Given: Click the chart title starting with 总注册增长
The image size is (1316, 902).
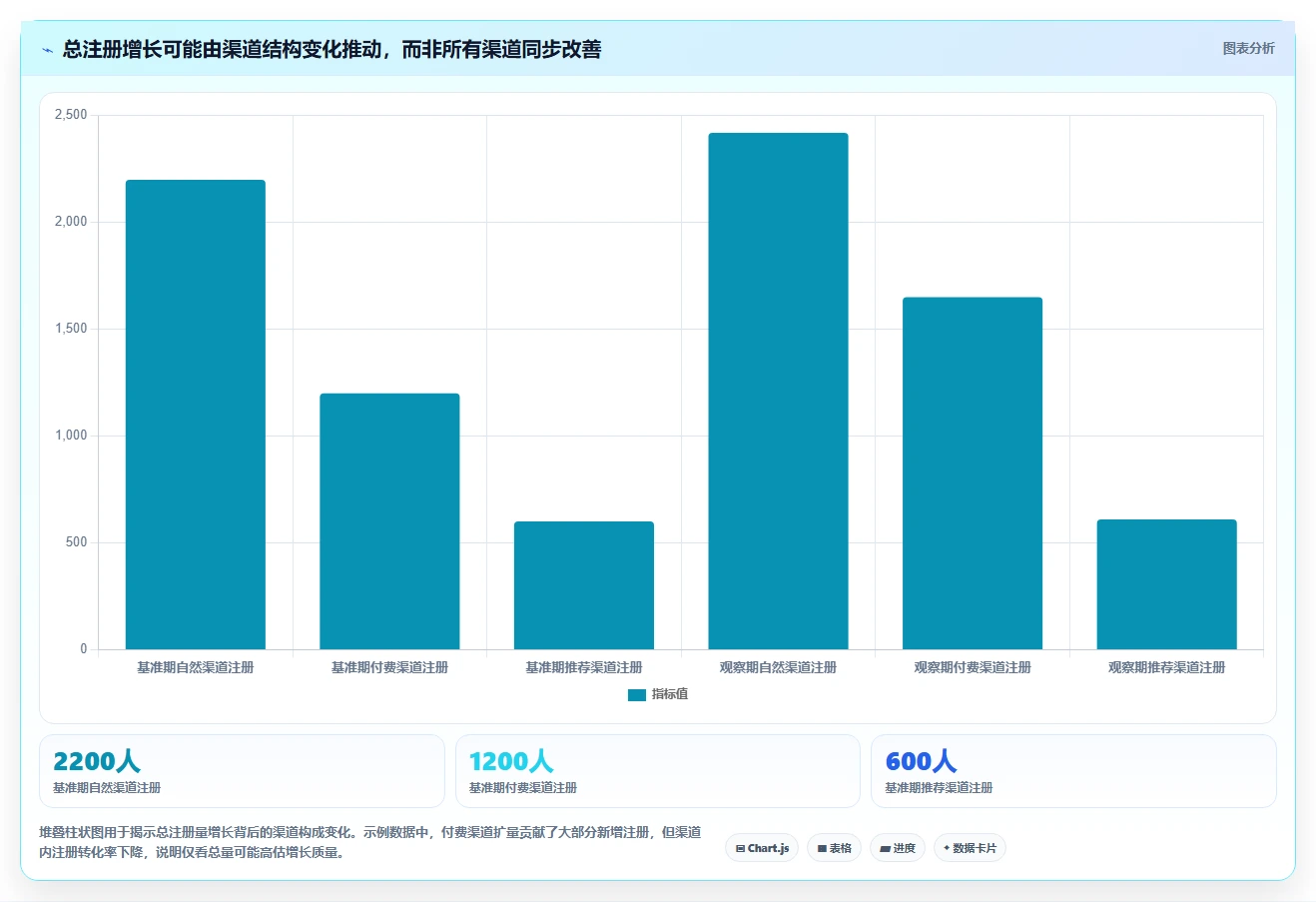Looking at the screenshot, I should pos(331,49).
